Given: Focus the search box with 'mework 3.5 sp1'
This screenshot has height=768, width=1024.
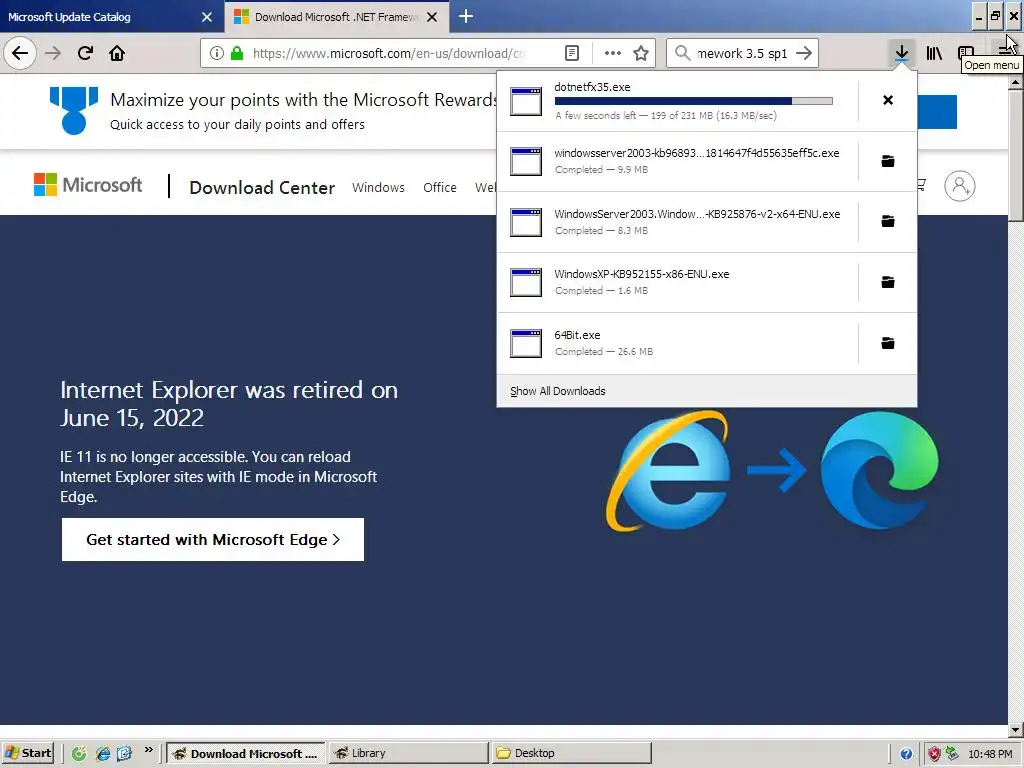Looking at the screenshot, I should pos(742,53).
